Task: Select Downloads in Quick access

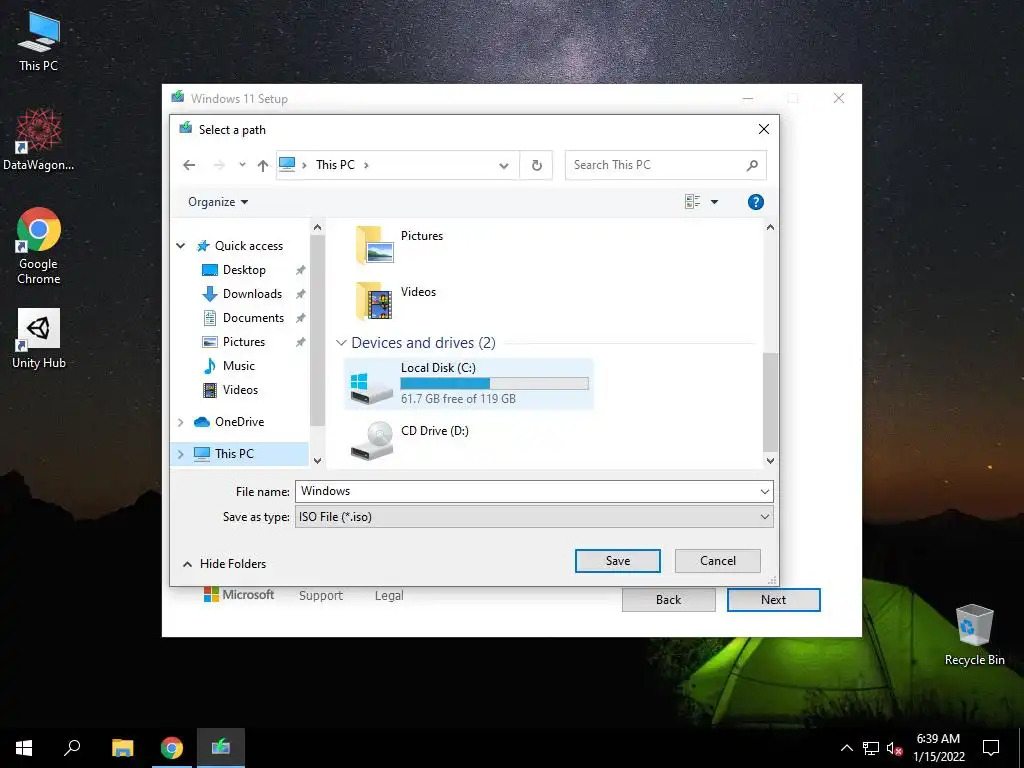Action: (252, 294)
